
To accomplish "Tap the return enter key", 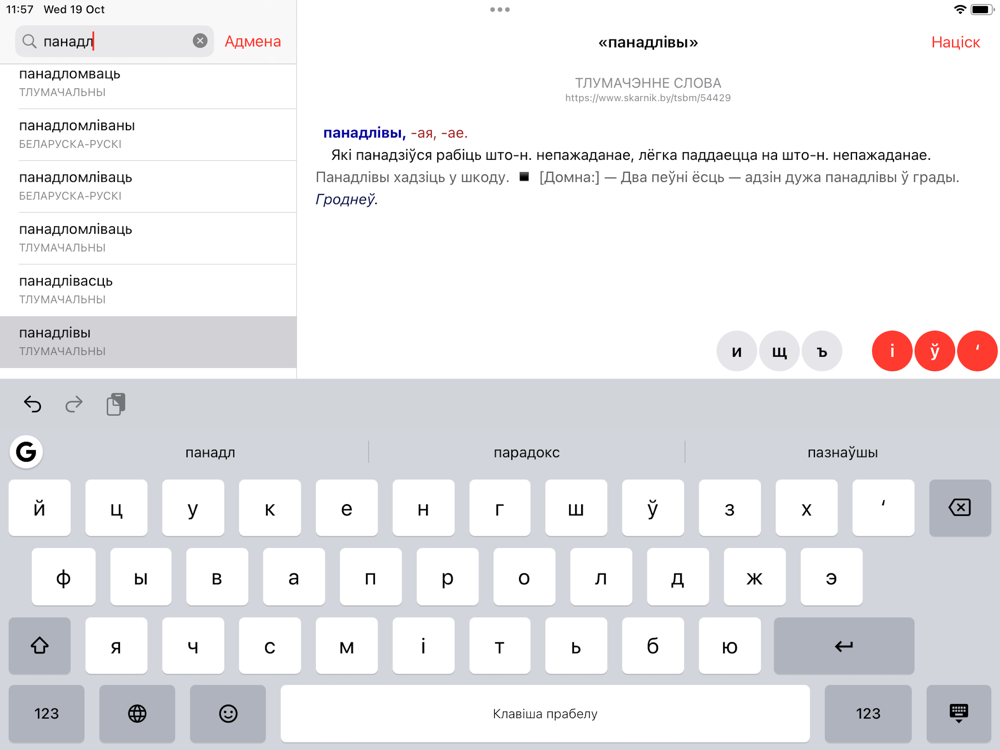I will pos(844,645).
